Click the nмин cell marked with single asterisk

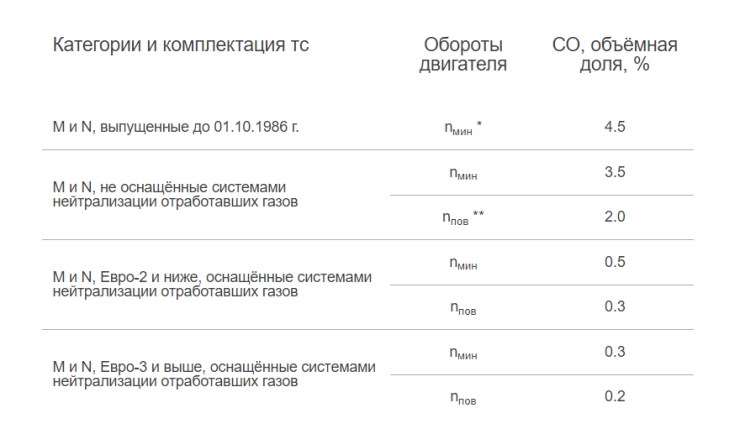[x=463, y=128]
